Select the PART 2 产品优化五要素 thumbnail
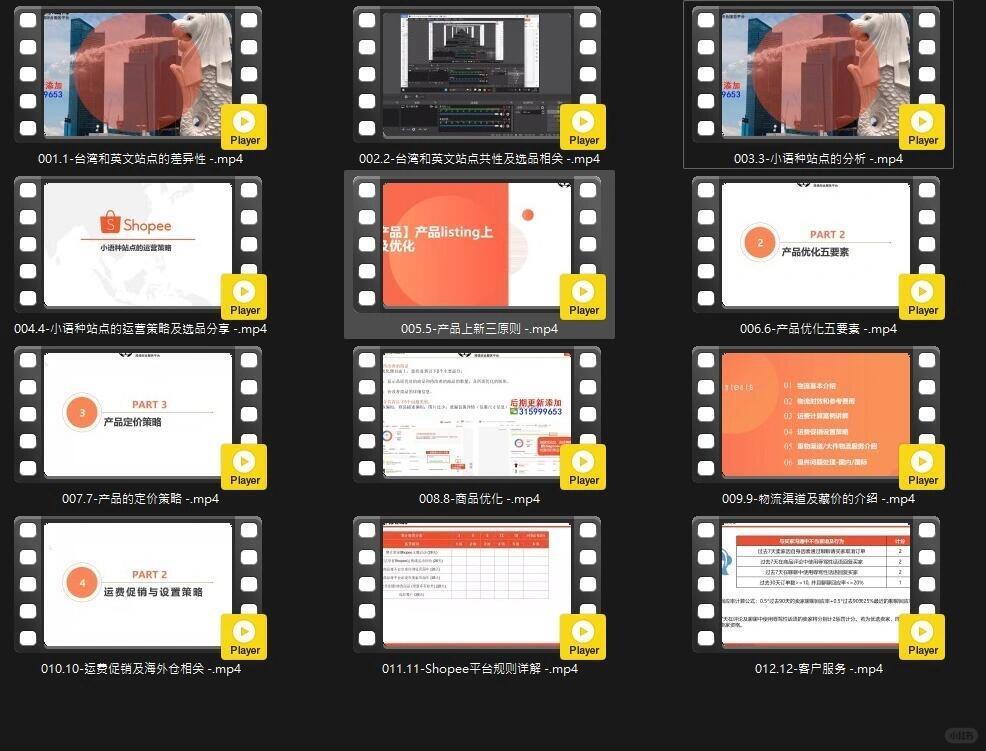Screen dimensions: 986x751 tap(816, 244)
